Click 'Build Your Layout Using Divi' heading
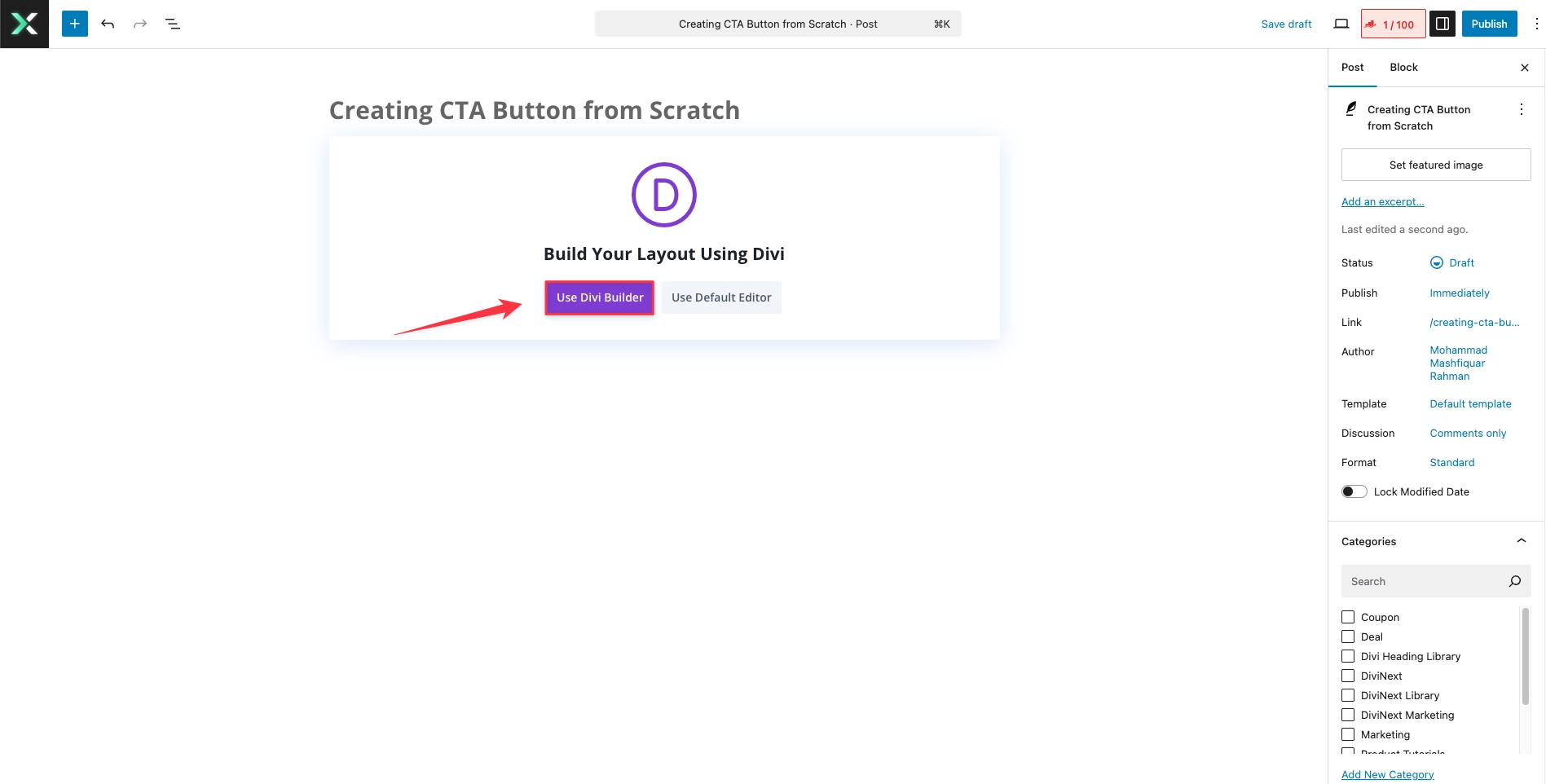The width and height of the screenshot is (1546, 784). (x=664, y=253)
